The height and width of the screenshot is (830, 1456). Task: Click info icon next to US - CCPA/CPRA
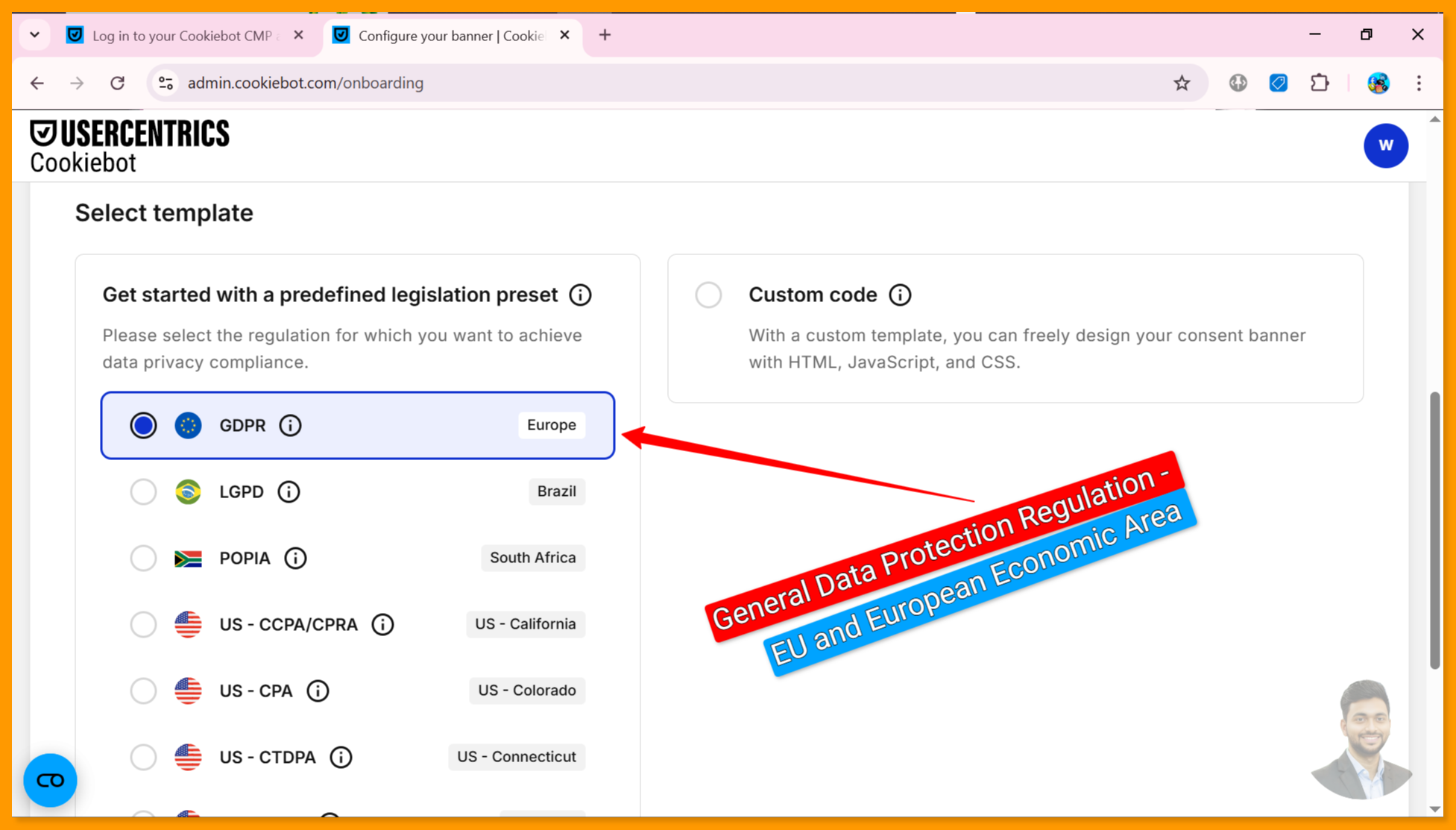[x=382, y=624]
